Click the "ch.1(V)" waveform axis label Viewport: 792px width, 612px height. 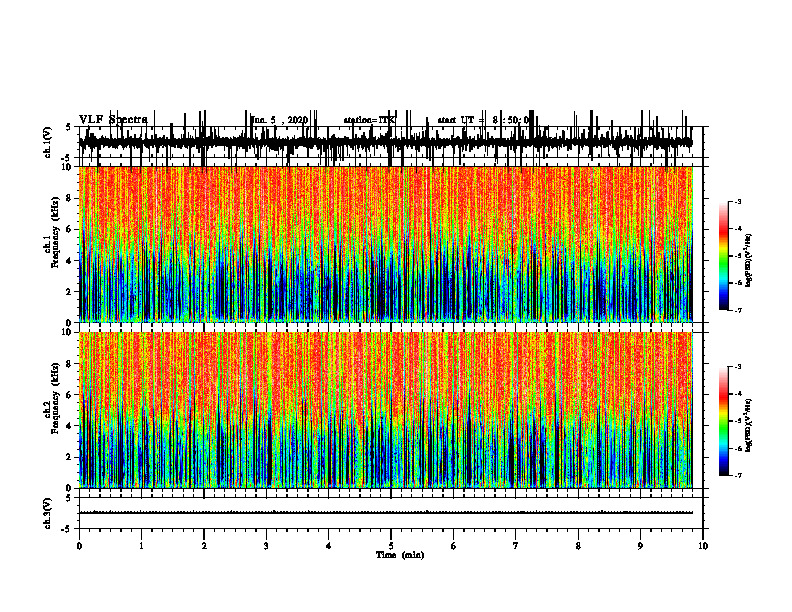(48, 142)
